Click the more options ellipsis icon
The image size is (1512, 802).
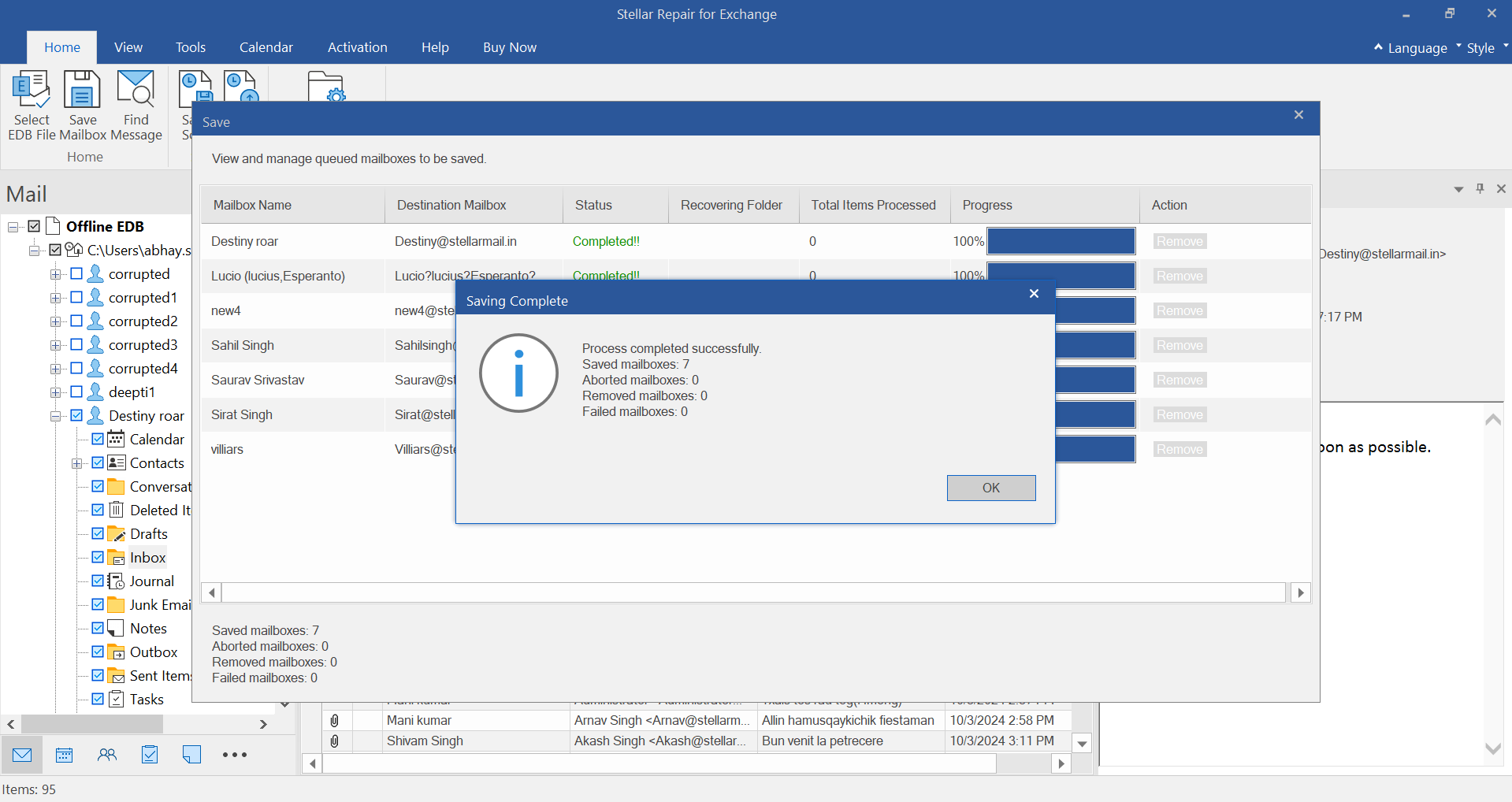click(234, 755)
